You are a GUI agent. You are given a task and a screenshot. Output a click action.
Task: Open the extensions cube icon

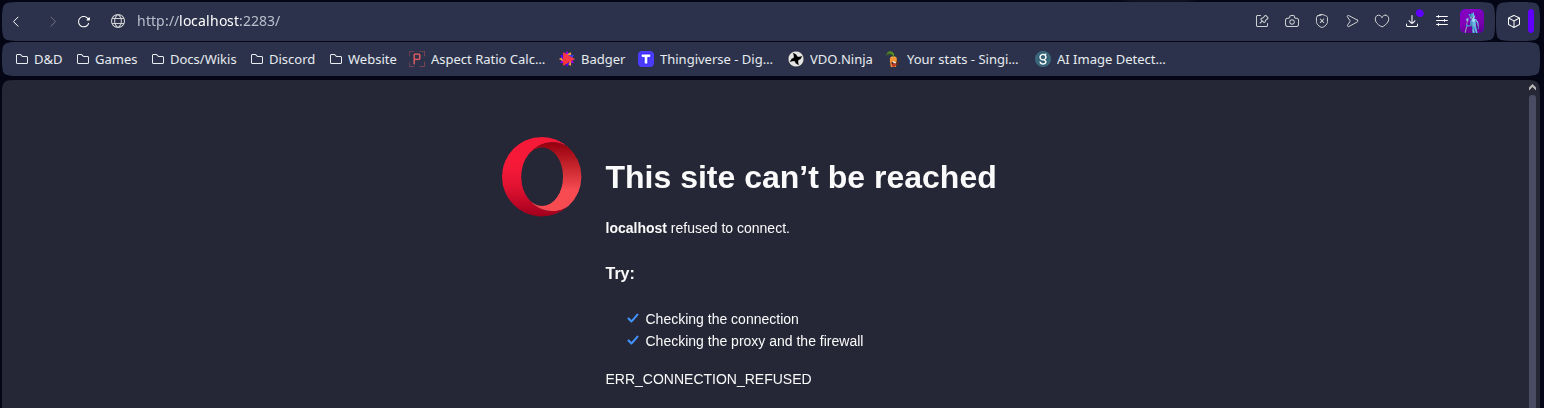point(1514,21)
